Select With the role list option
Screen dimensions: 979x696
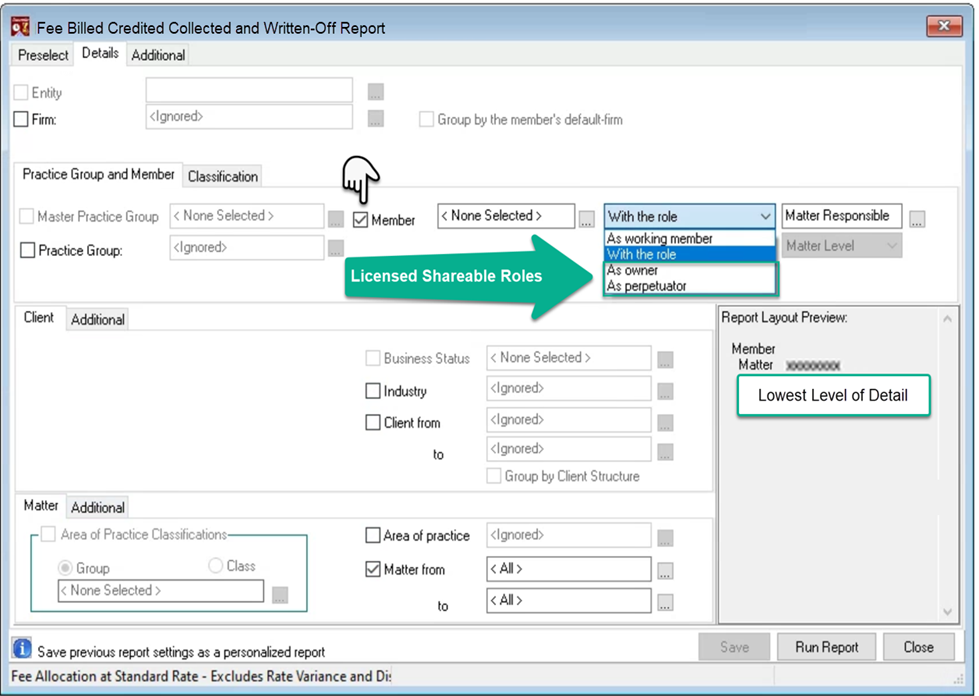[689, 254]
